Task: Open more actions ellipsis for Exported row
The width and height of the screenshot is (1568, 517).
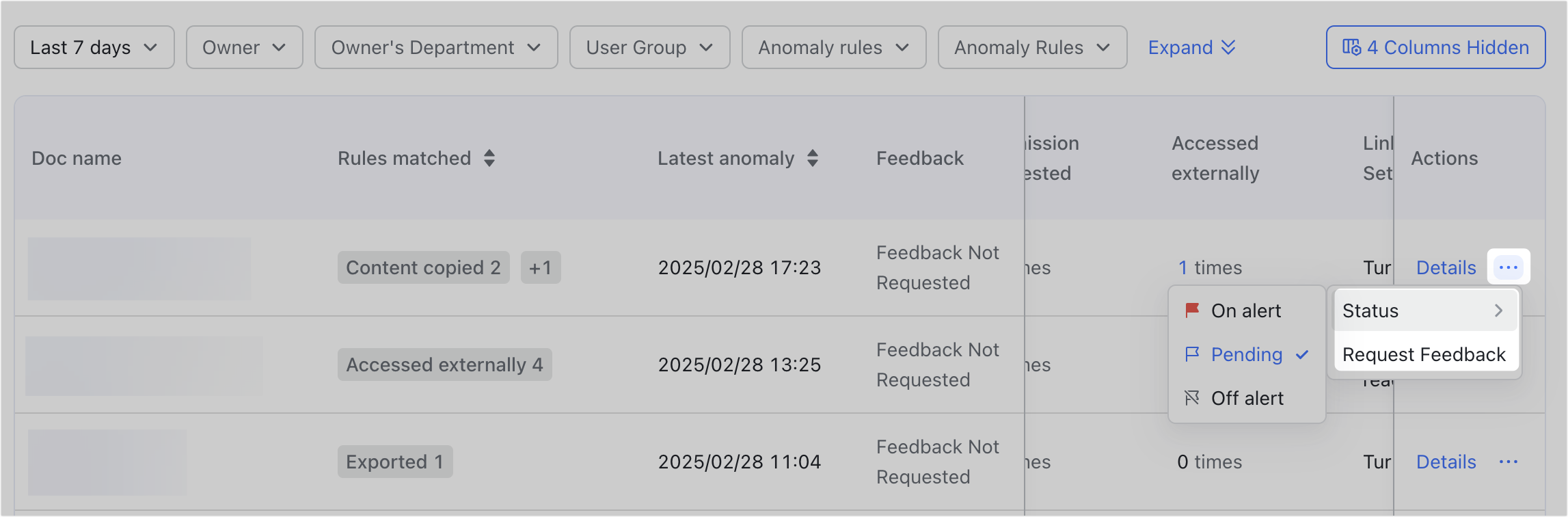Action: point(1509,462)
